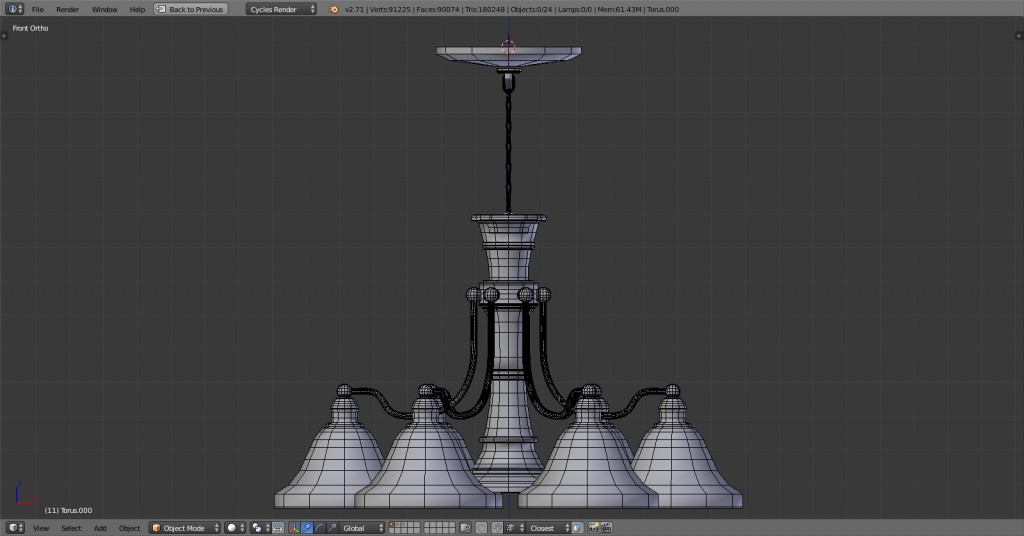Open the View menu in 3D viewport
This screenshot has width=1024, height=536.
point(40,528)
